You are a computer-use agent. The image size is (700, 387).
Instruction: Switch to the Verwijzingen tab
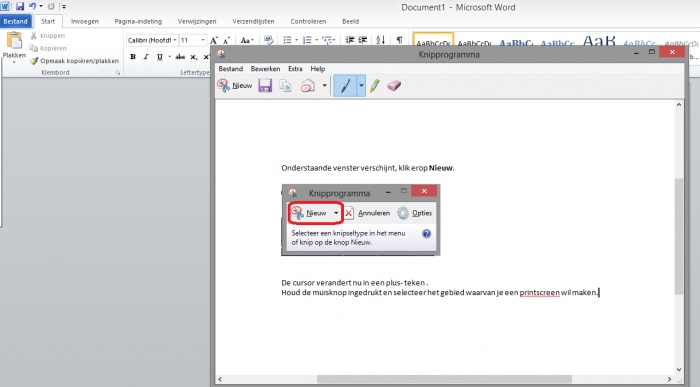197,21
